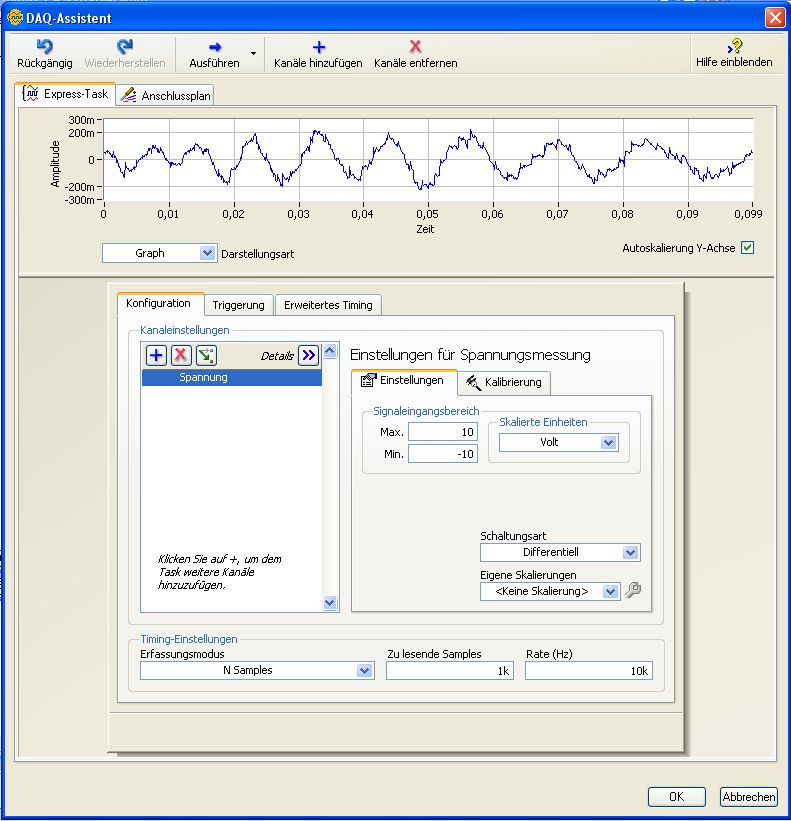
Task: Click the green channel-order icon
Action: tap(206, 356)
